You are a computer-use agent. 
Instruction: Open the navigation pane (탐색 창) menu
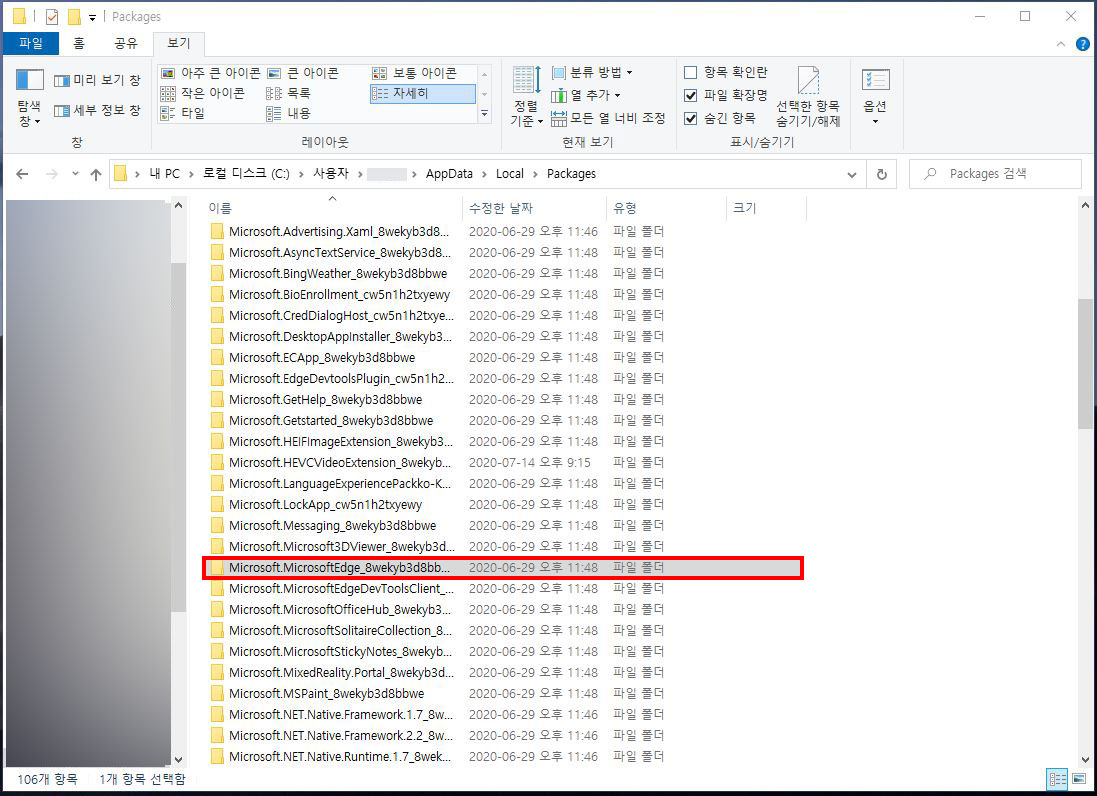pos(29,98)
